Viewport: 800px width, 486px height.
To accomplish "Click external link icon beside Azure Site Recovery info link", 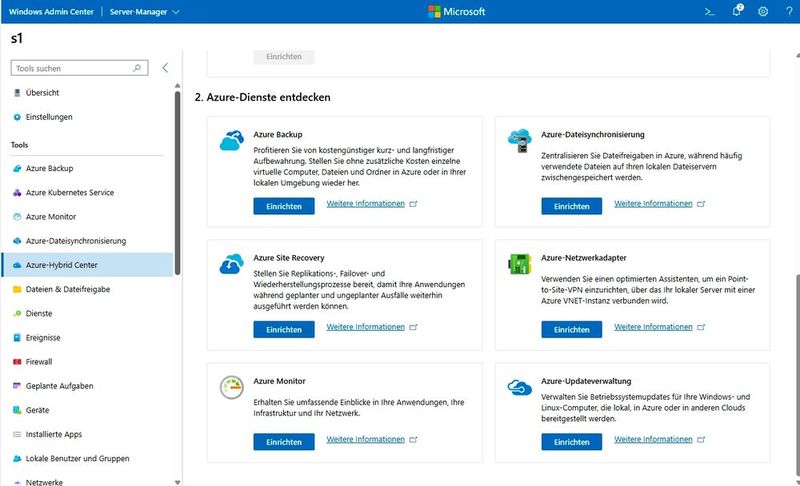I will (x=413, y=327).
